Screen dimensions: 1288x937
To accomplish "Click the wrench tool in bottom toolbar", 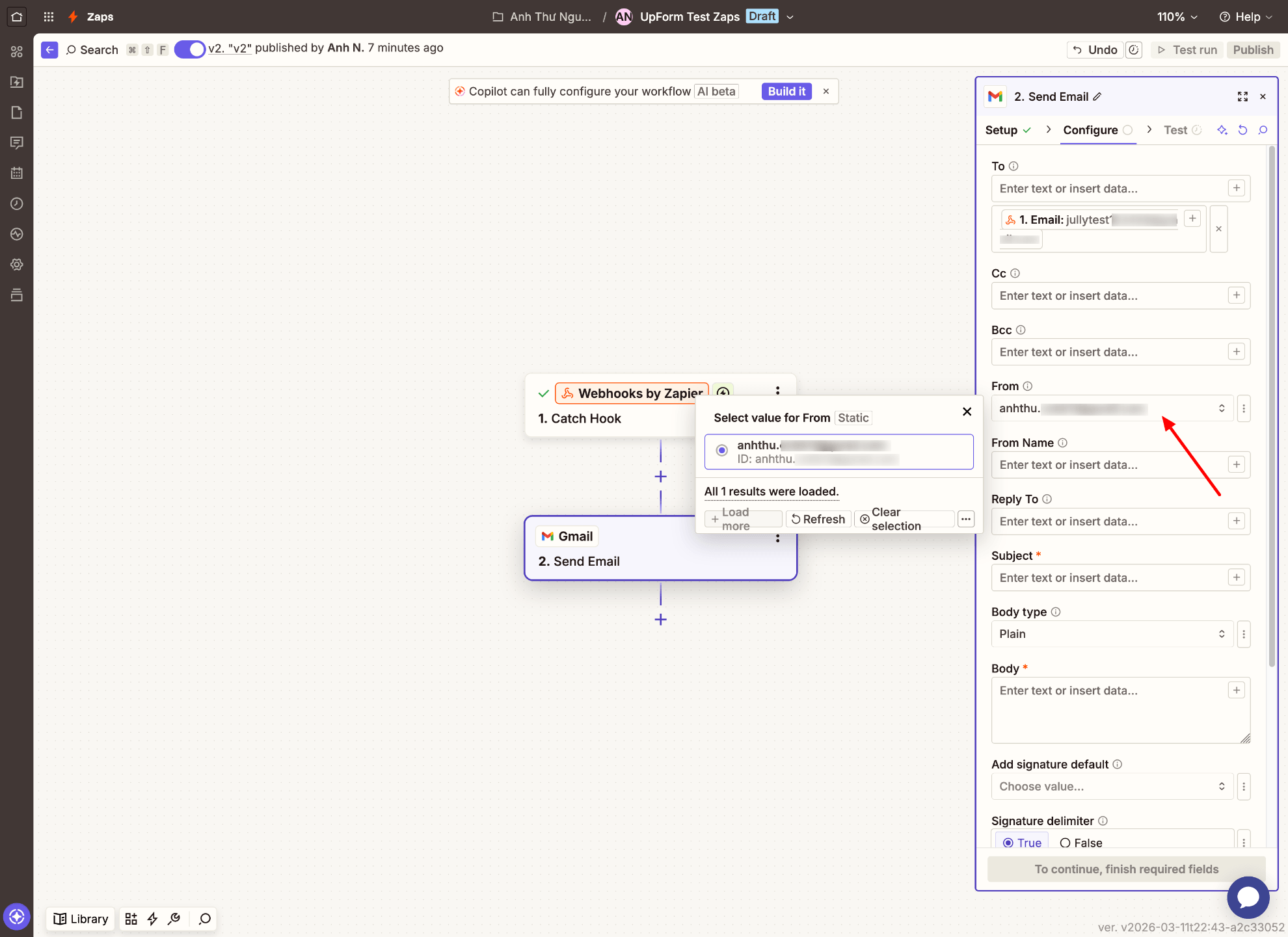I will [174, 919].
